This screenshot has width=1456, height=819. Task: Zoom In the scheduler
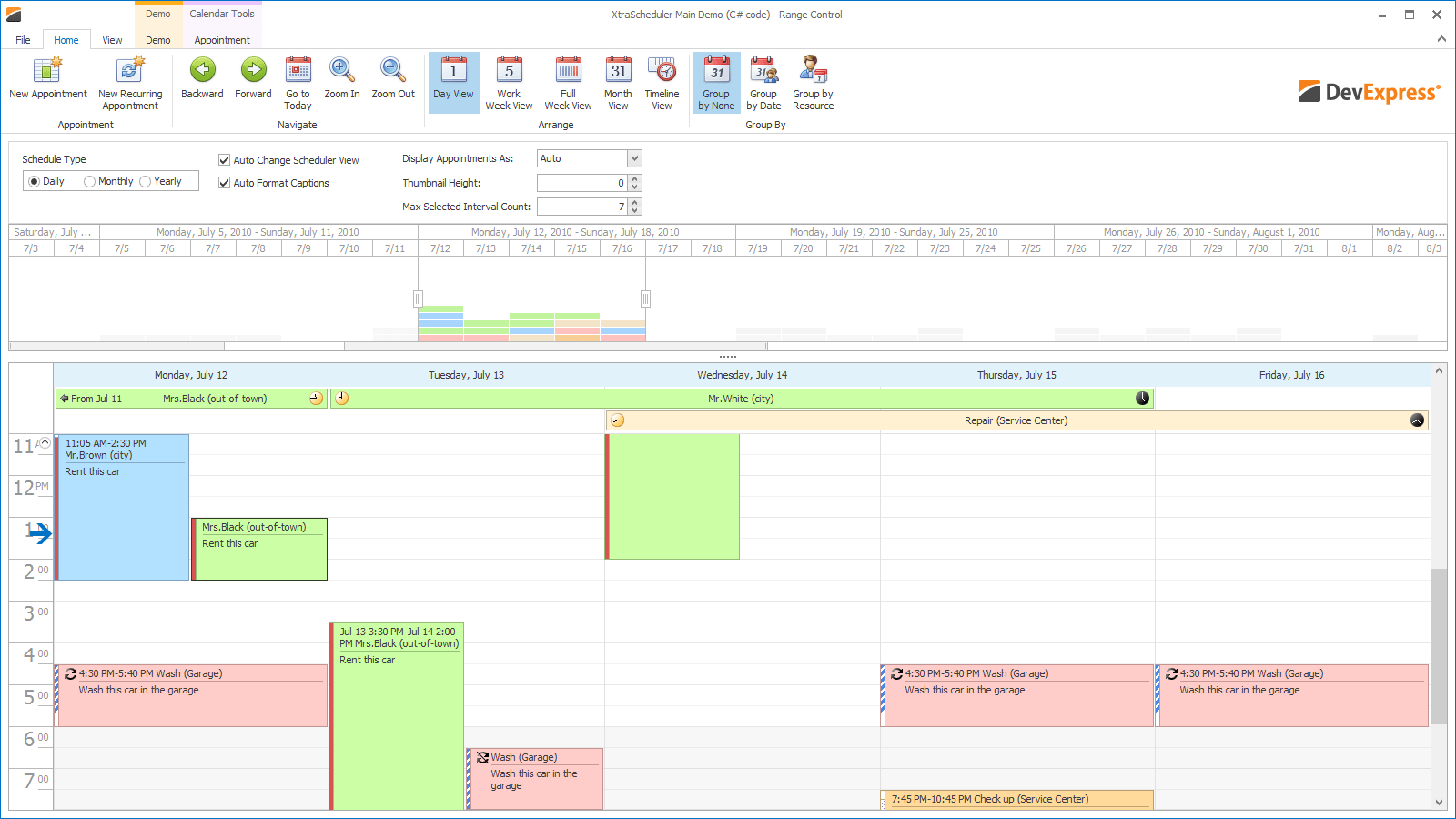341,83
